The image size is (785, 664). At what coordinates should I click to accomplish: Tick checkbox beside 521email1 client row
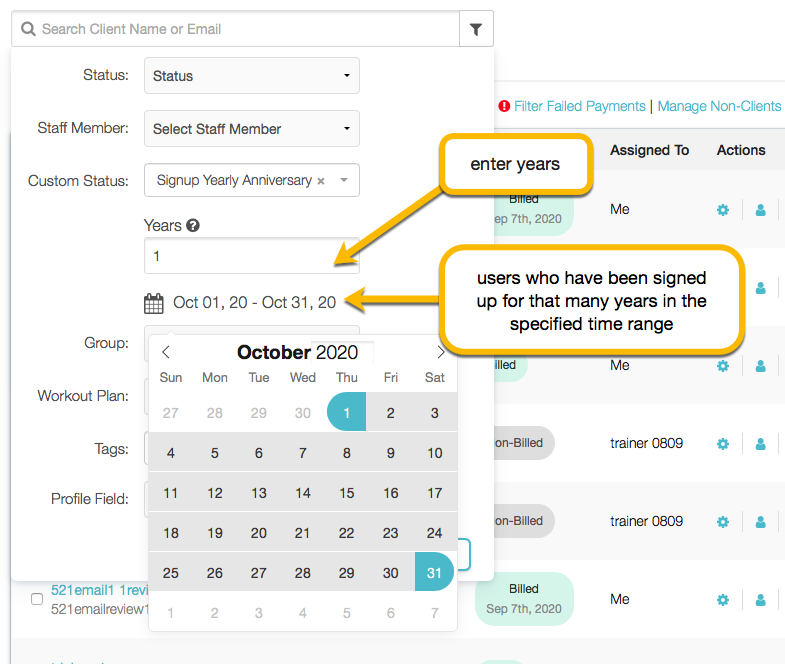coord(37,599)
